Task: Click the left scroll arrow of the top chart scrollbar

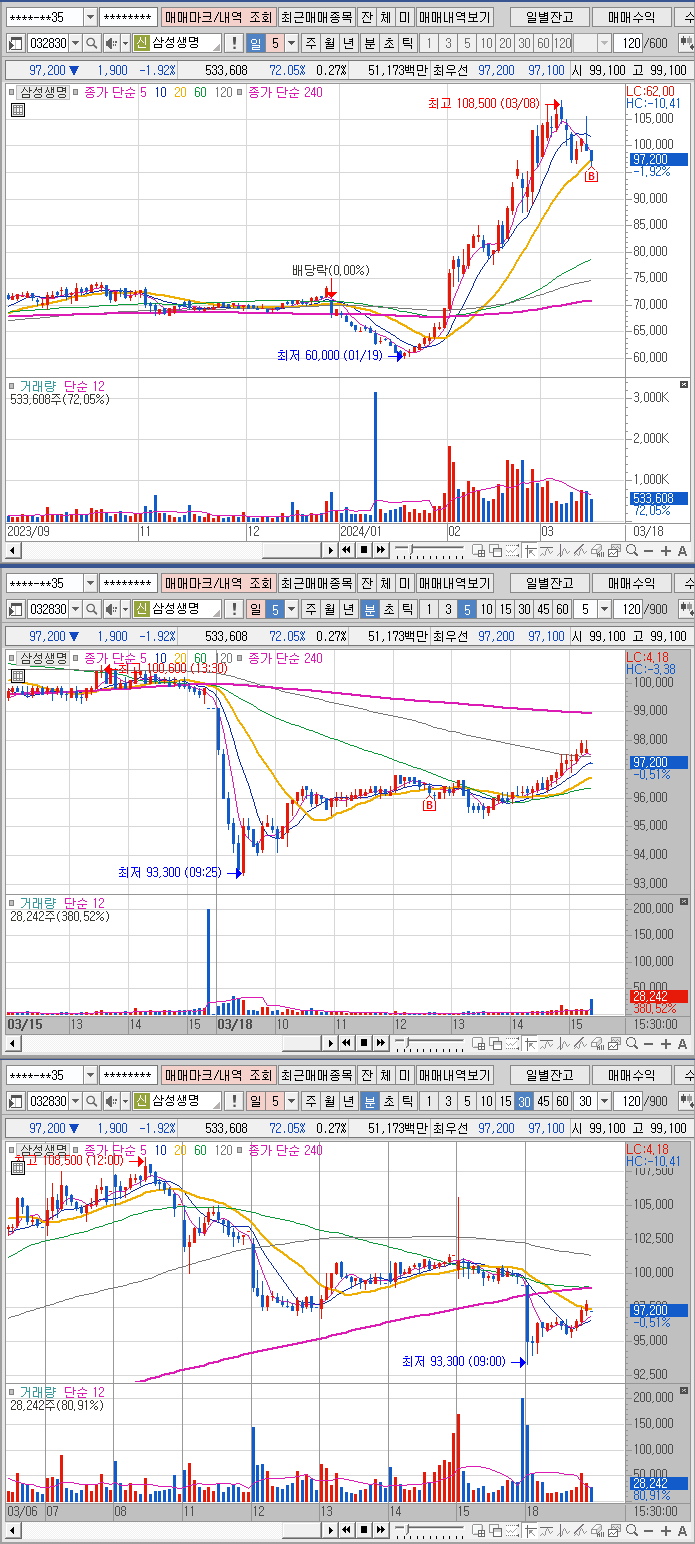Action: point(13,550)
